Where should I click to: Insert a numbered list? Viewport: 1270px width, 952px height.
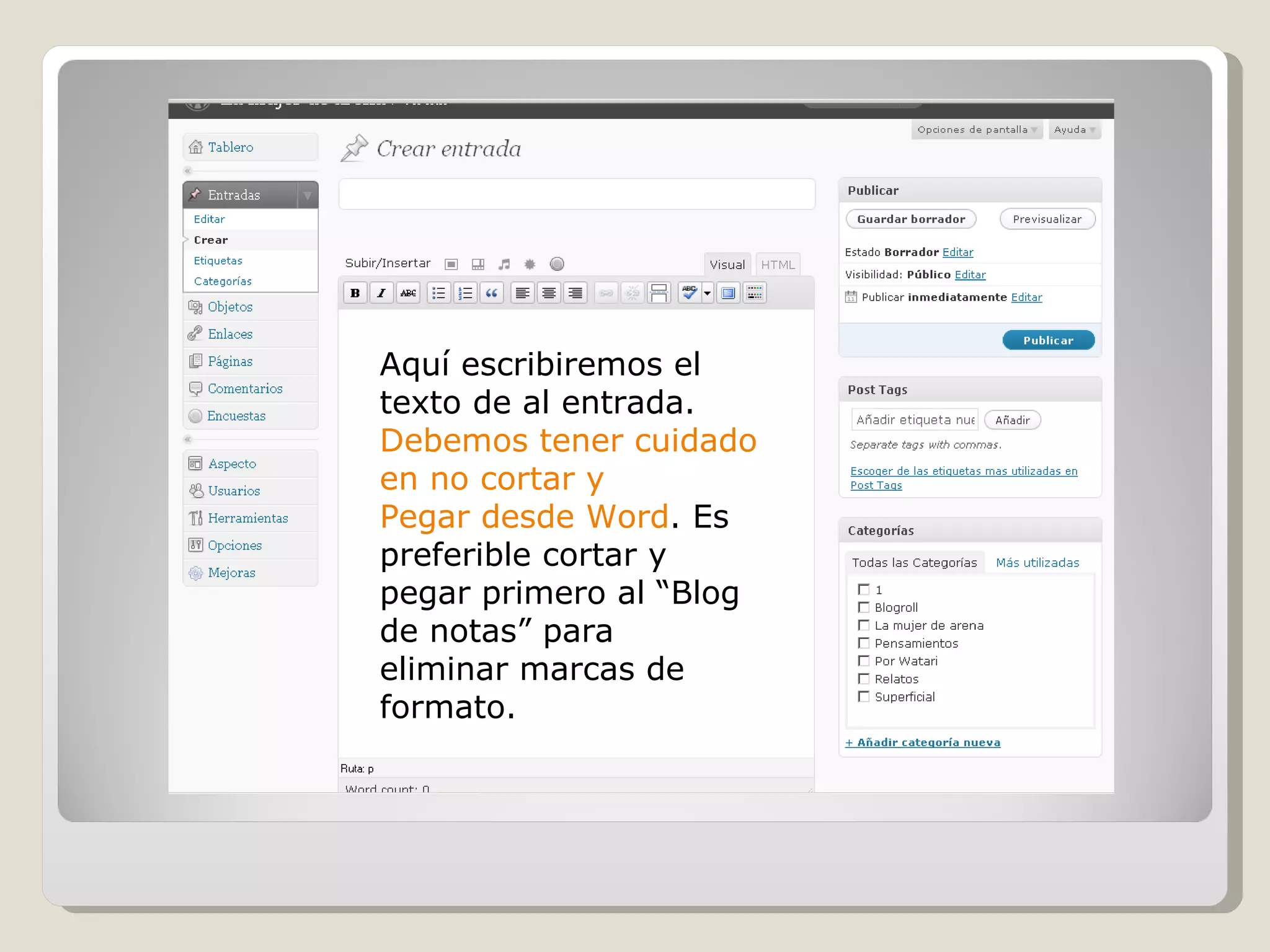[465, 293]
